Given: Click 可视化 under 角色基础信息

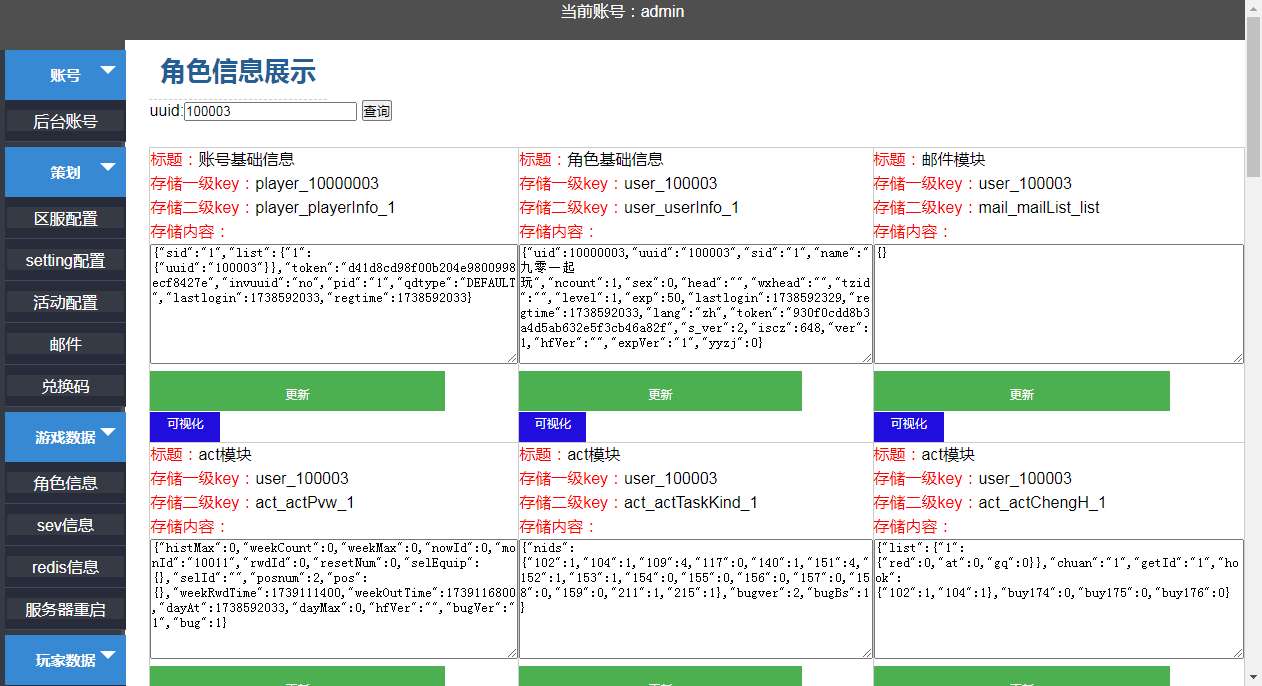Looking at the screenshot, I should pyautogui.click(x=553, y=426).
